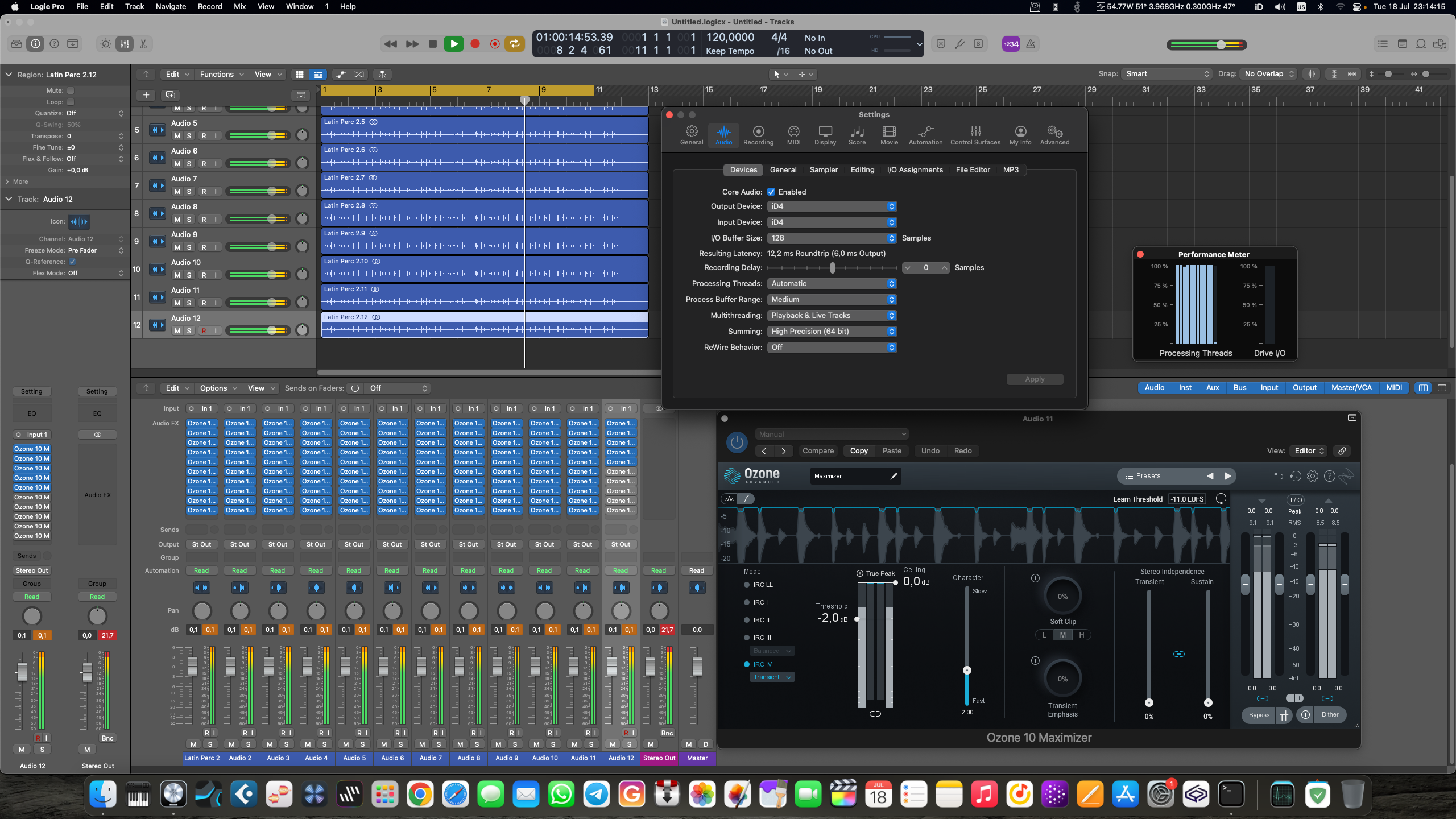Uncheck Core Audio Enabled checkbox
This screenshot has height=819, width=1456.
(x=771, y=192)
